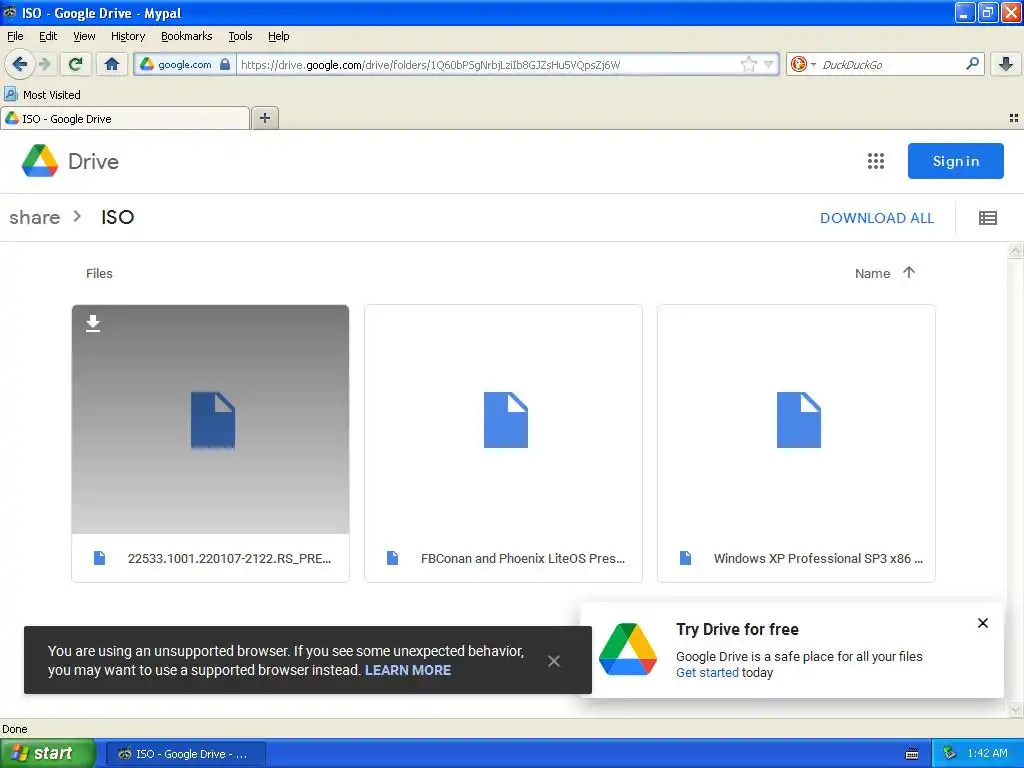The height and width of the screenshot is (768, 1024).
Task: Open the Google apps grid launcher
Action: [876, 161]
